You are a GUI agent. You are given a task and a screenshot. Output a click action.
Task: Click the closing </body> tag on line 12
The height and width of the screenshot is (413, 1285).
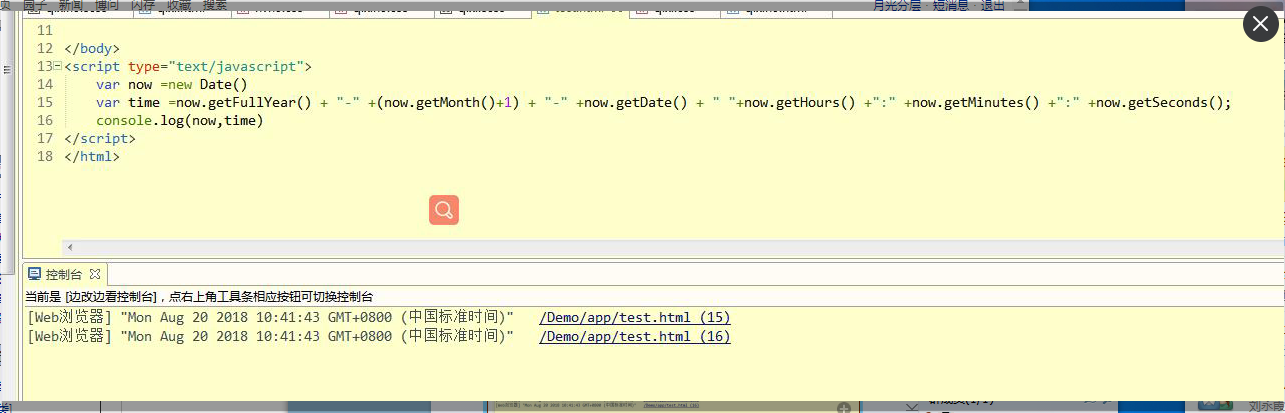tap(92, 48)
